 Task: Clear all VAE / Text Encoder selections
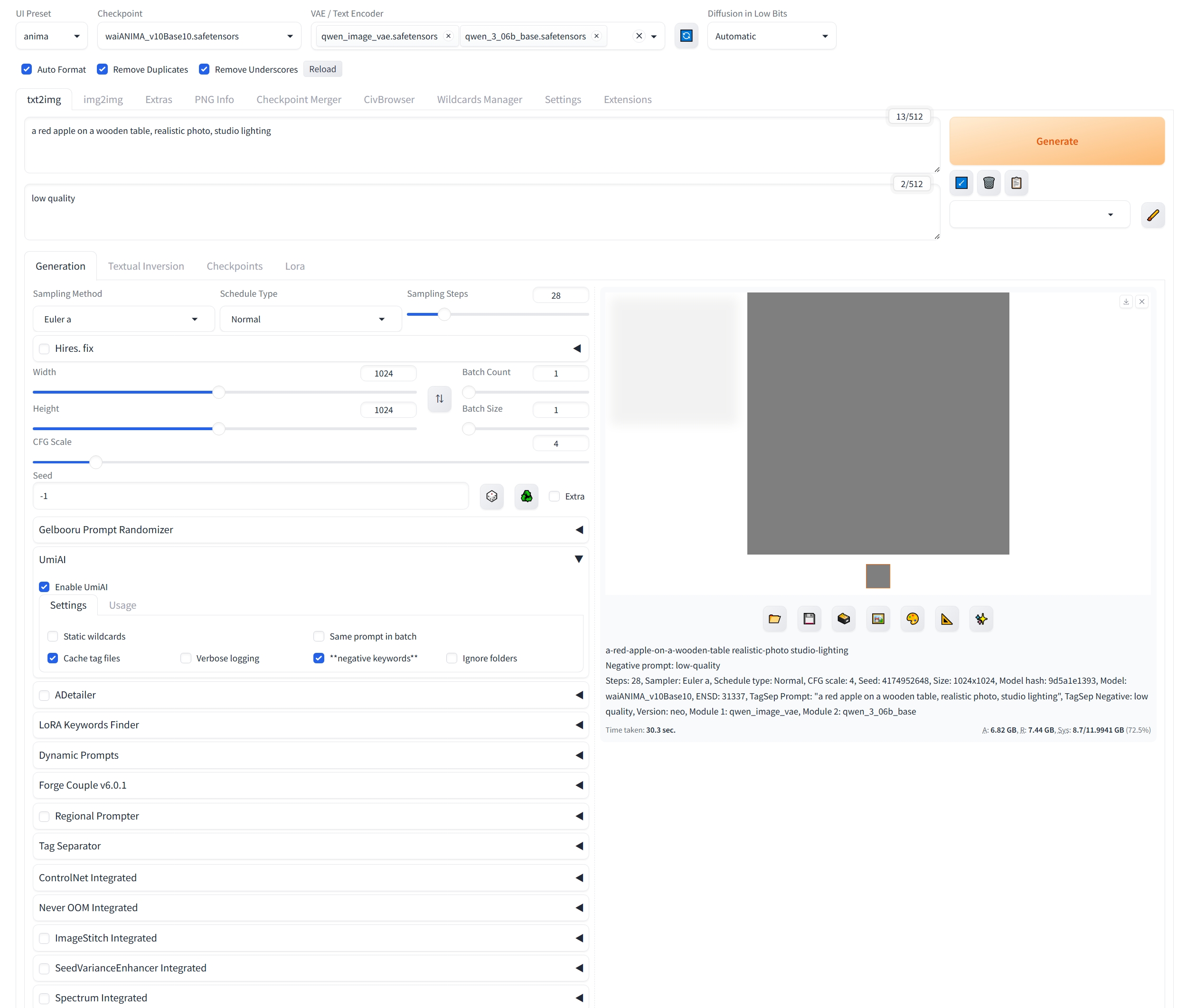point(639,36)
